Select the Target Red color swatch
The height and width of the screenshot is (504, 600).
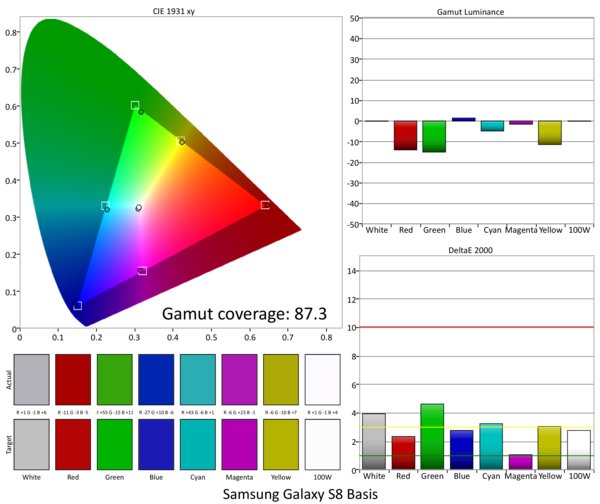[x=73, y=444]
